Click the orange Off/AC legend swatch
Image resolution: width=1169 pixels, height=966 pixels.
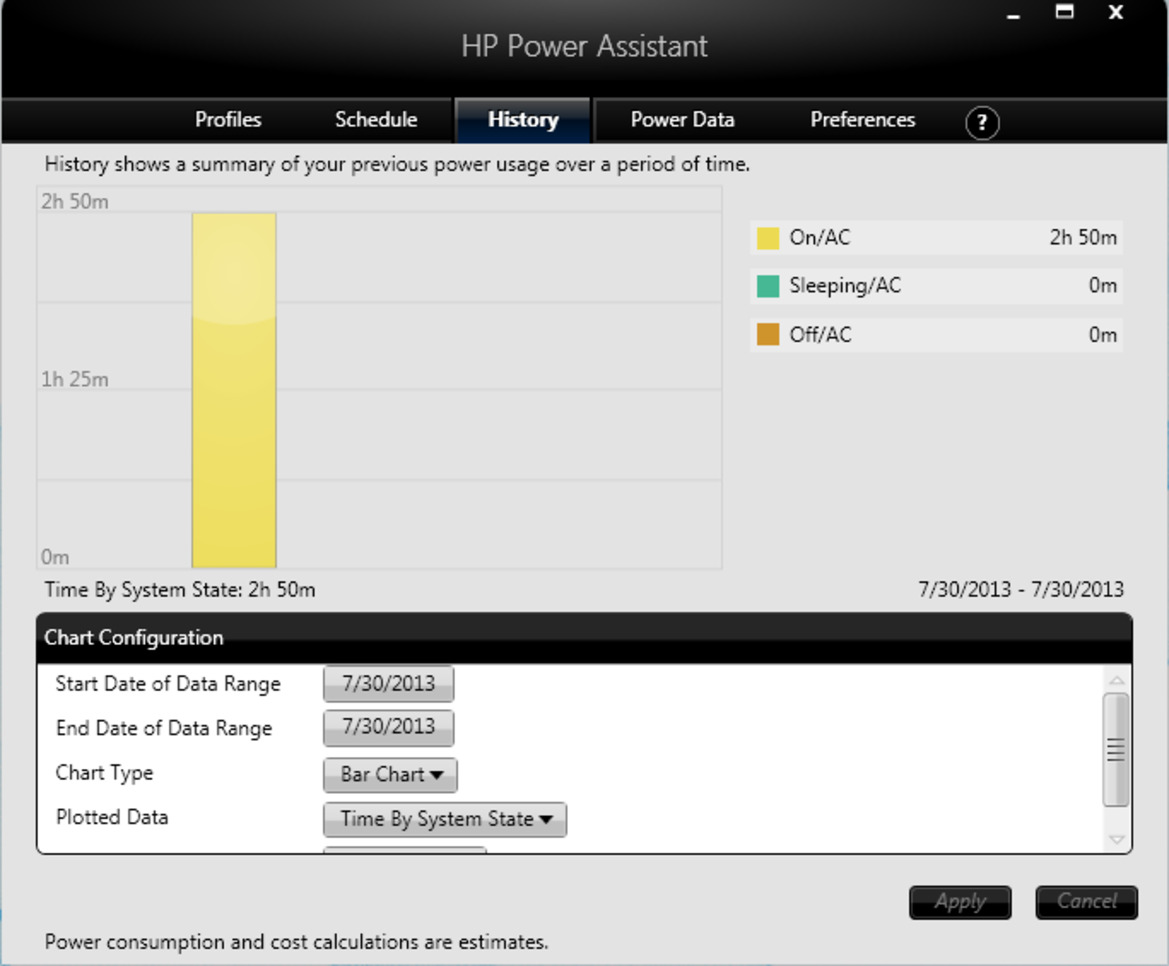(x=768, y=335)
